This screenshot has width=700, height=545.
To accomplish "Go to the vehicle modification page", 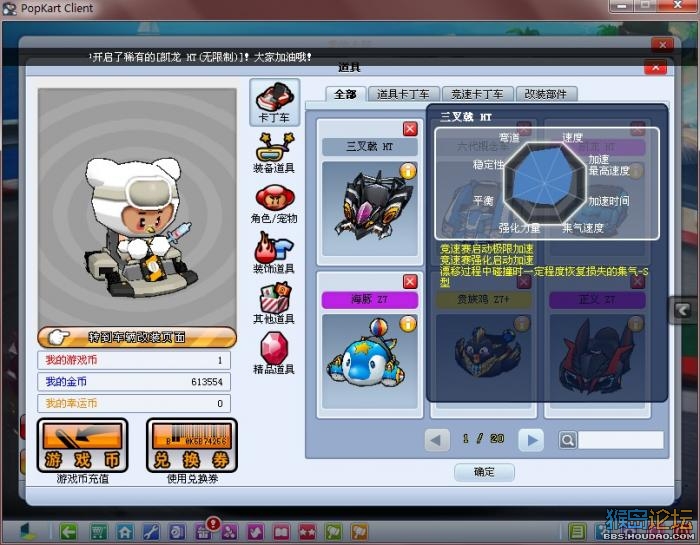I will [137, 337].
